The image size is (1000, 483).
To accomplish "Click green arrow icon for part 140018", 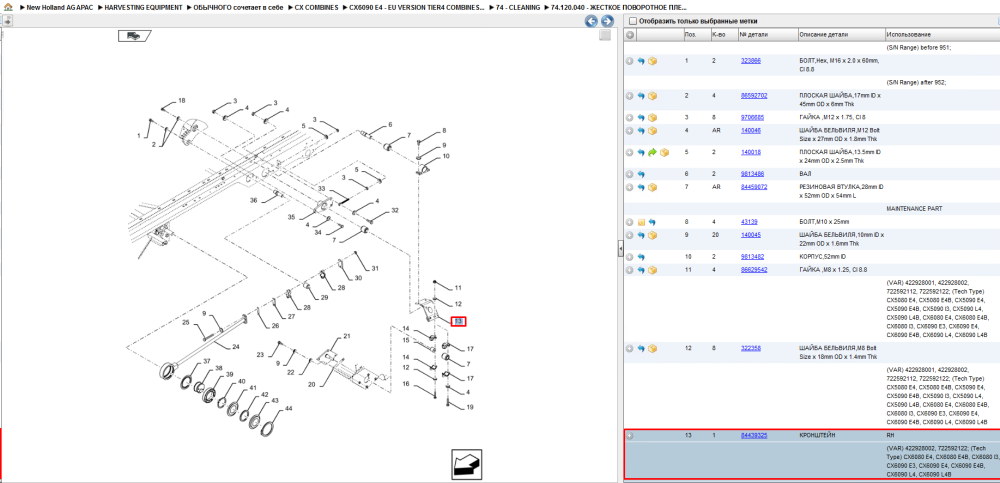I will [x=652, y=152].
